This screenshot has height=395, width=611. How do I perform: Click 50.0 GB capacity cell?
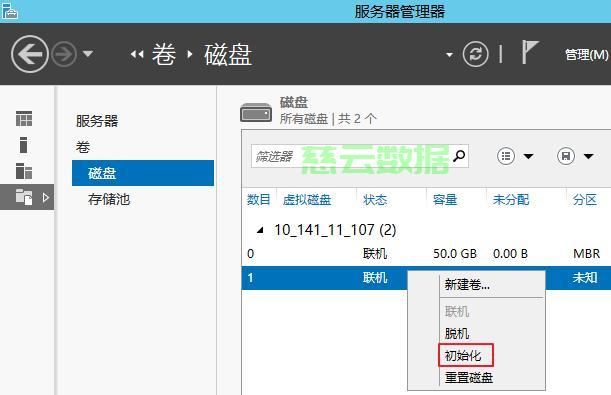click(x=455, y=254)
